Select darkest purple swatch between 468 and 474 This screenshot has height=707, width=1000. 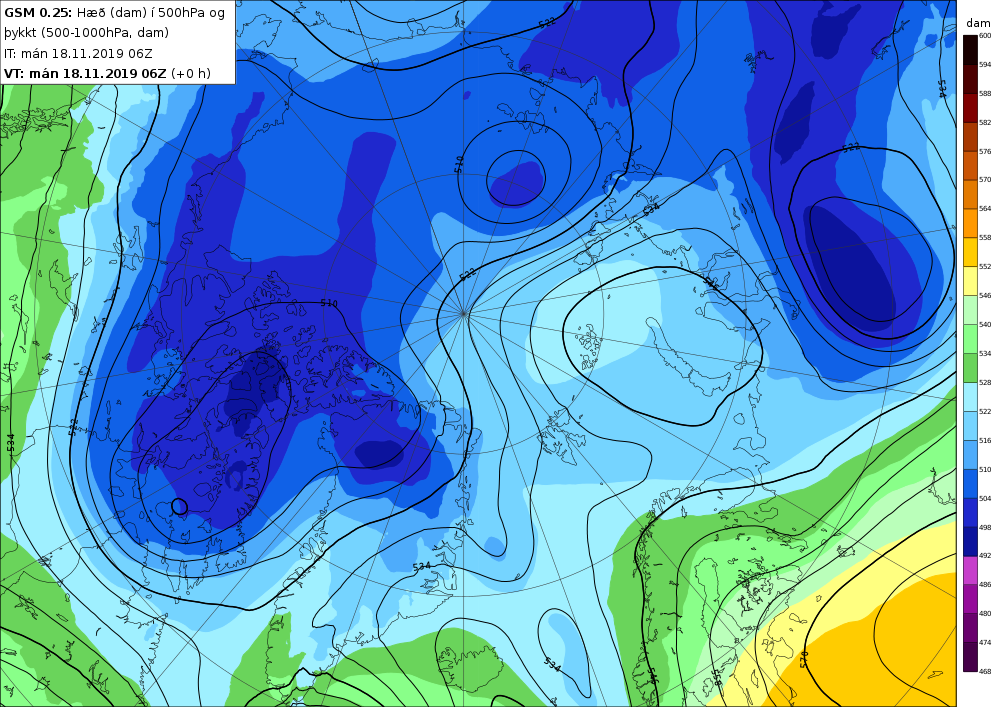970,657
